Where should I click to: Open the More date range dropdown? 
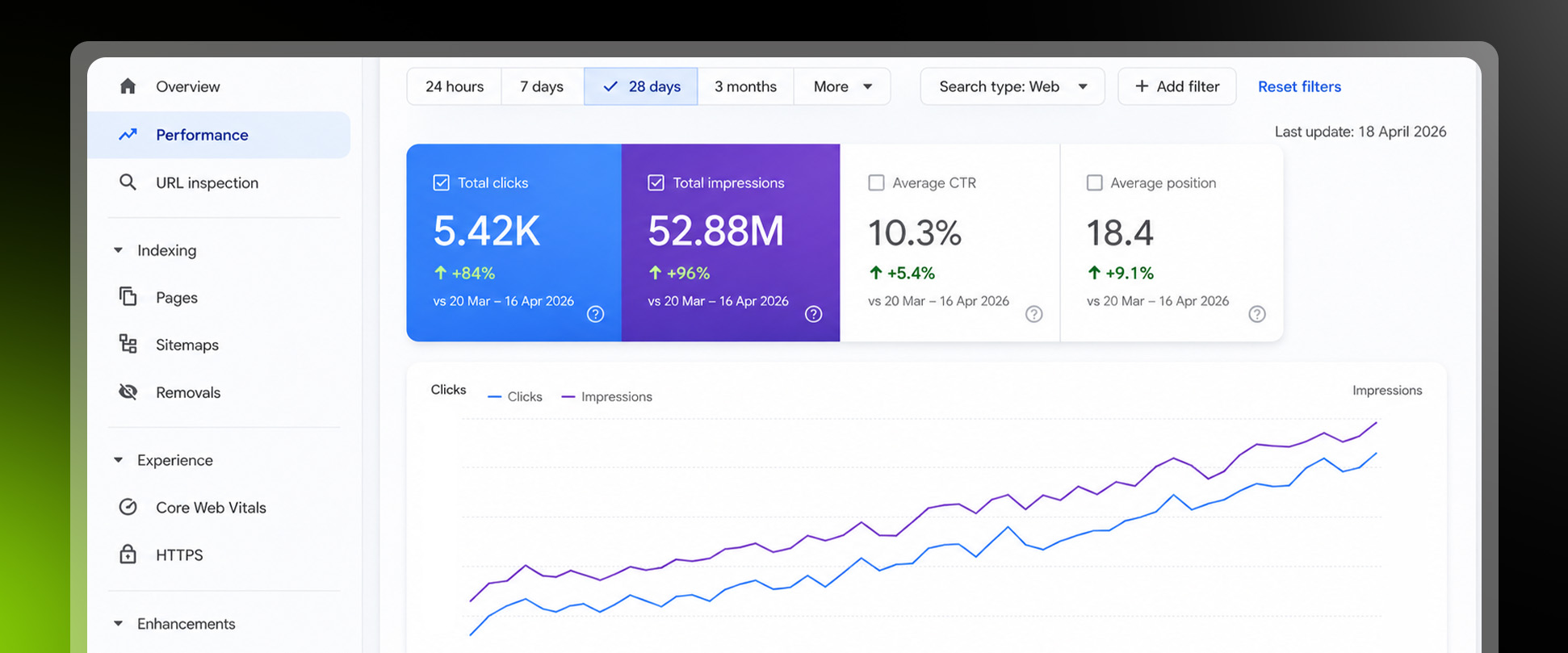(x=842, y=86)
